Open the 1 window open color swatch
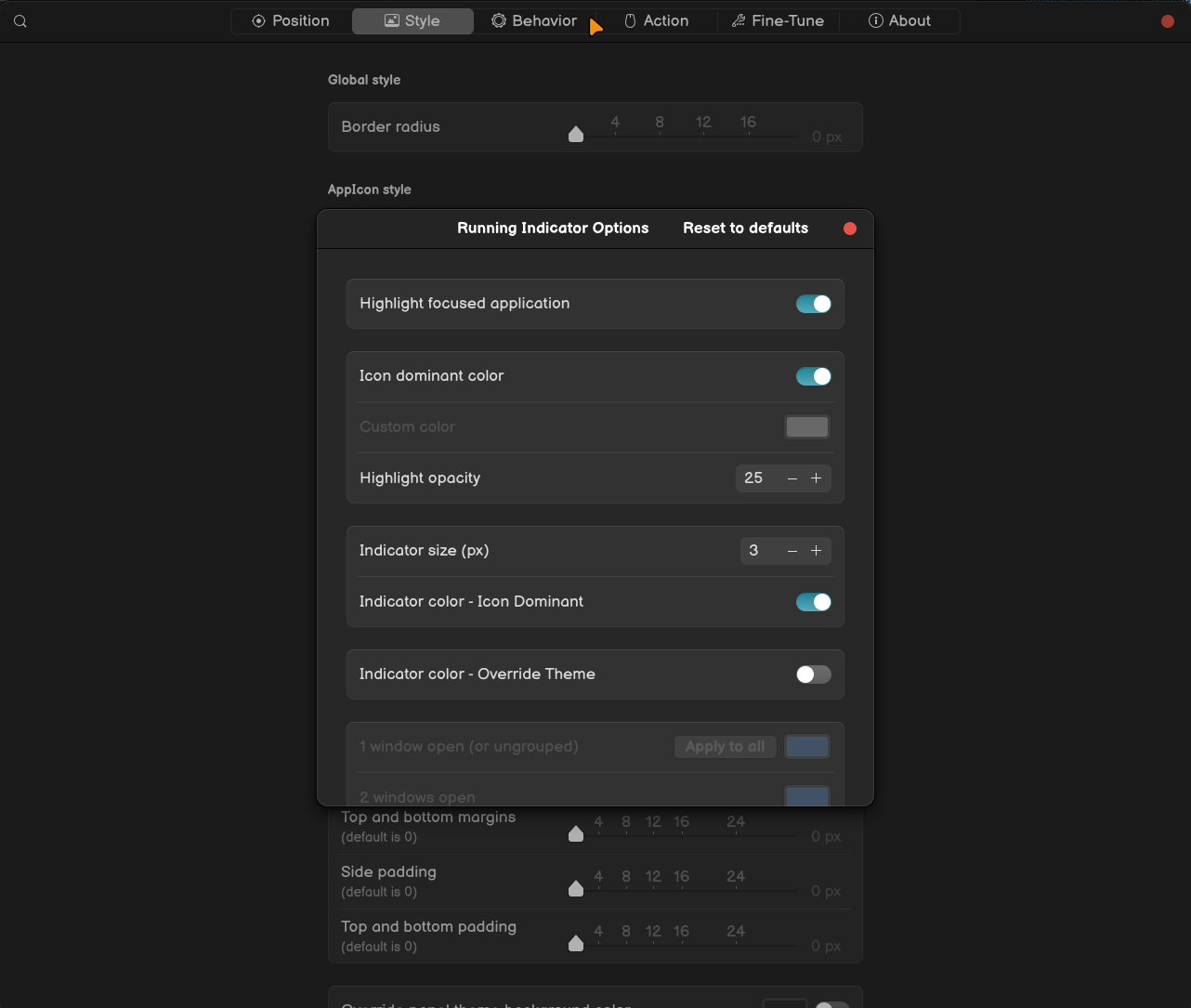 tap(807, 747)
